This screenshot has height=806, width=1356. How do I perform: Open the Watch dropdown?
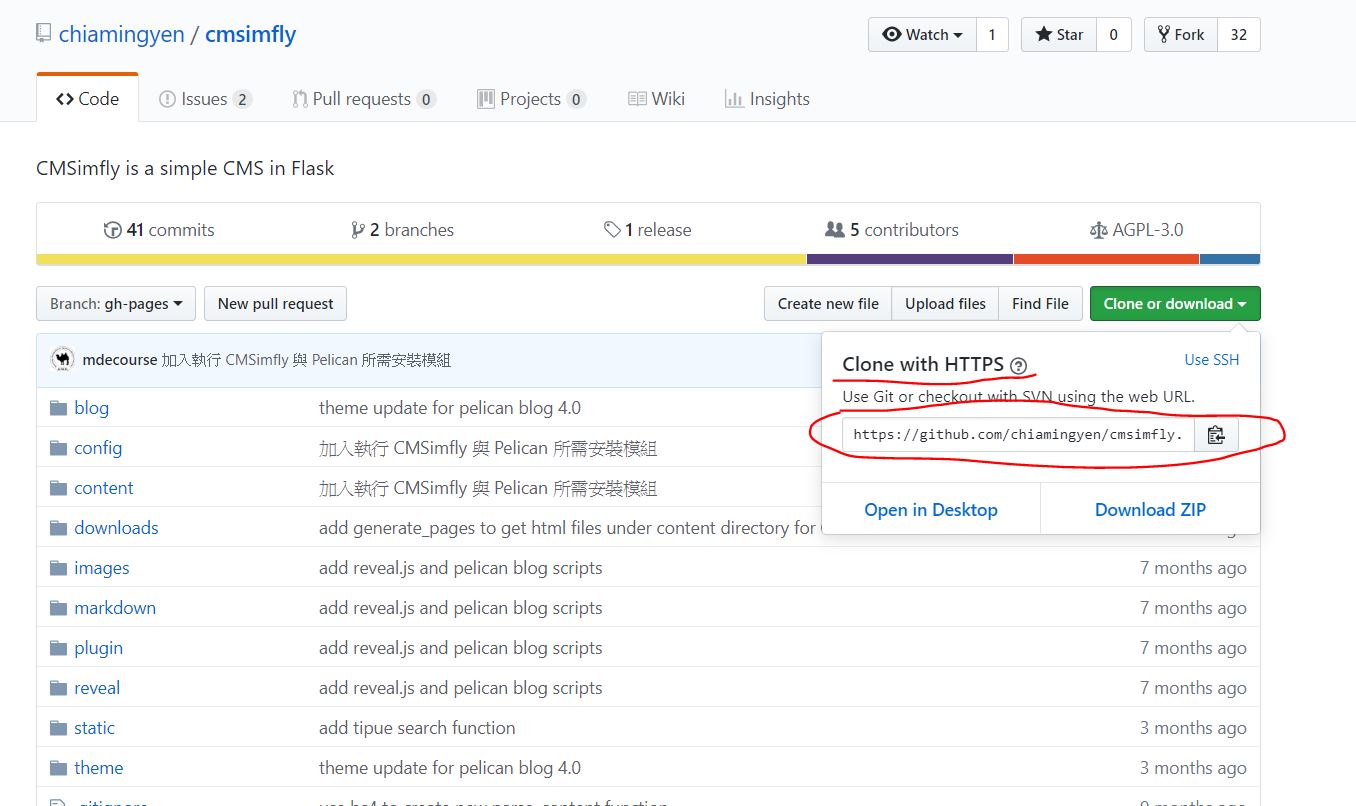[x=921, y=35]
